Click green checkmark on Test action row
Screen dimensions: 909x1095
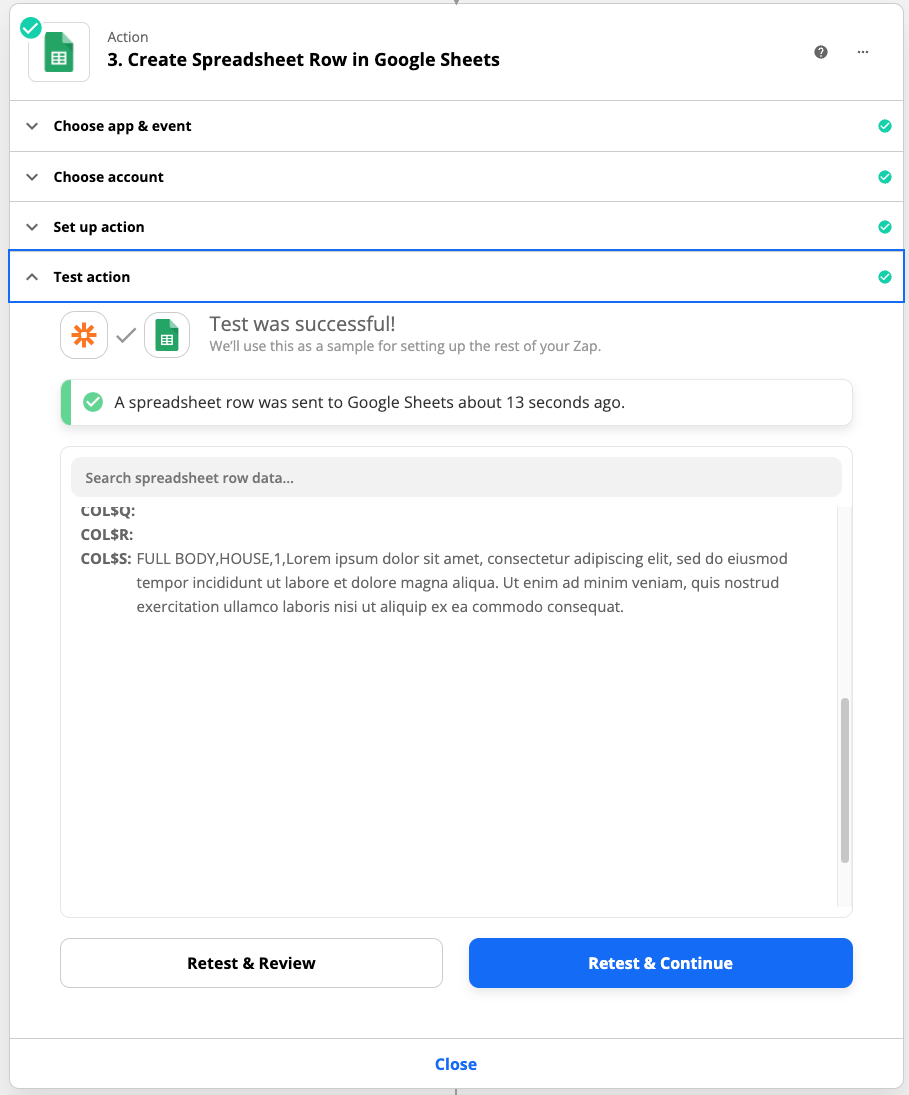coord(885,277)
